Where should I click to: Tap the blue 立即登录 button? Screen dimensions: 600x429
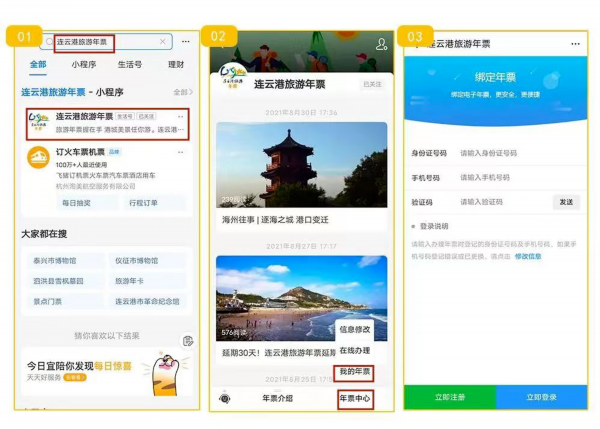[x=541, y=397]
